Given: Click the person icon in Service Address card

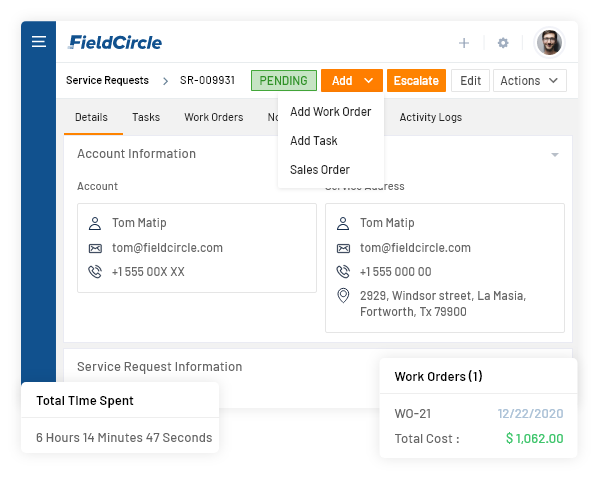Looking at the screenshot, I should point(343,223).
